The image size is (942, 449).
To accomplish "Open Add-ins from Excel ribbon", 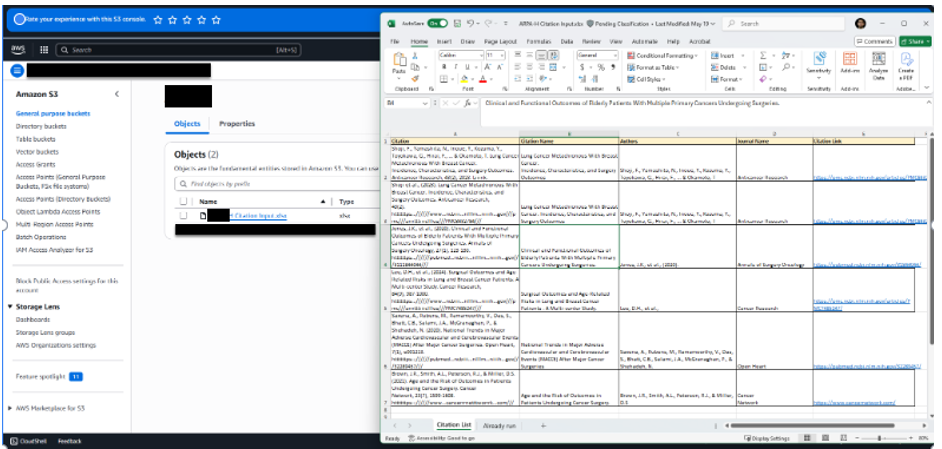I will click(x=849, y=63).
